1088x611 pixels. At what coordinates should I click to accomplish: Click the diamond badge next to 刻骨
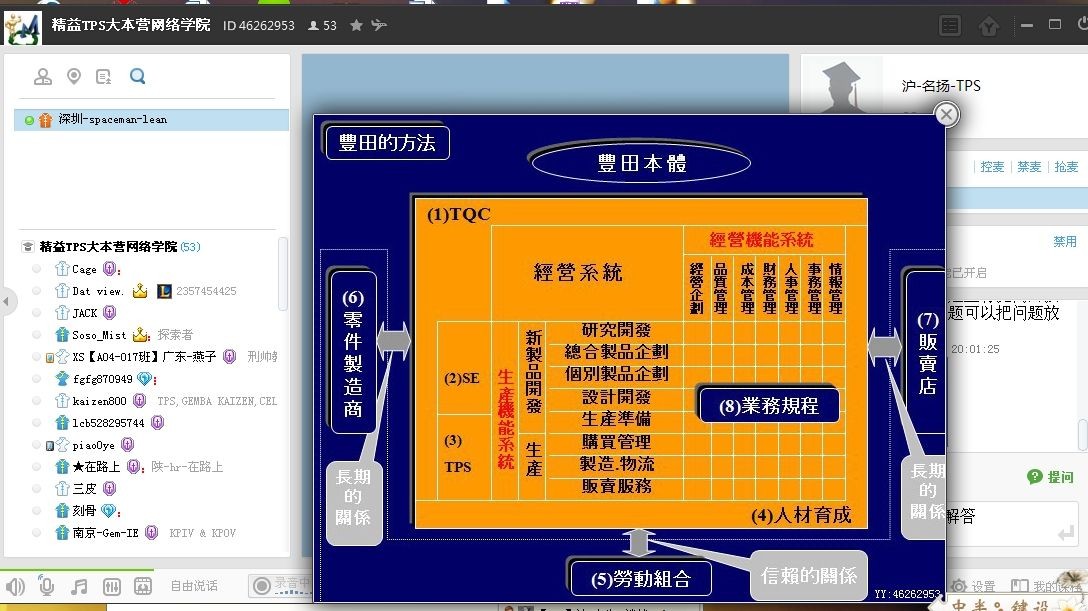coord(109,511)
